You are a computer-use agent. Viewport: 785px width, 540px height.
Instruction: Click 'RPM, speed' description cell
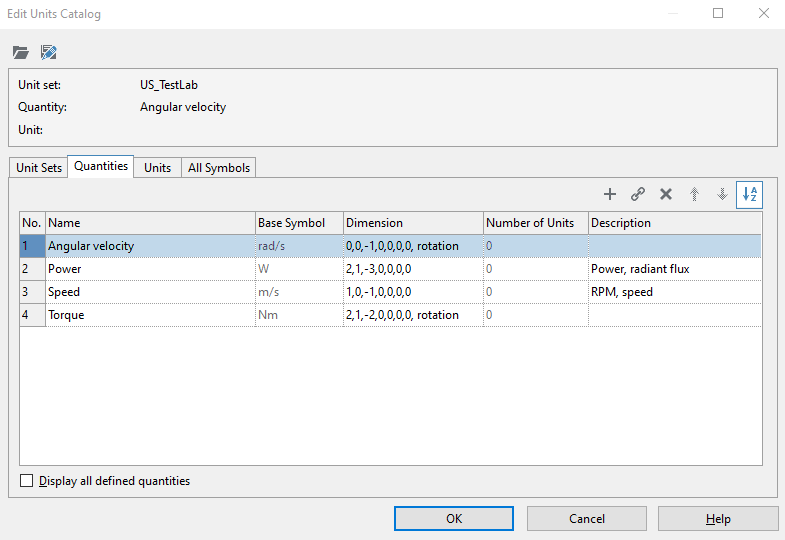coord(675,292)
